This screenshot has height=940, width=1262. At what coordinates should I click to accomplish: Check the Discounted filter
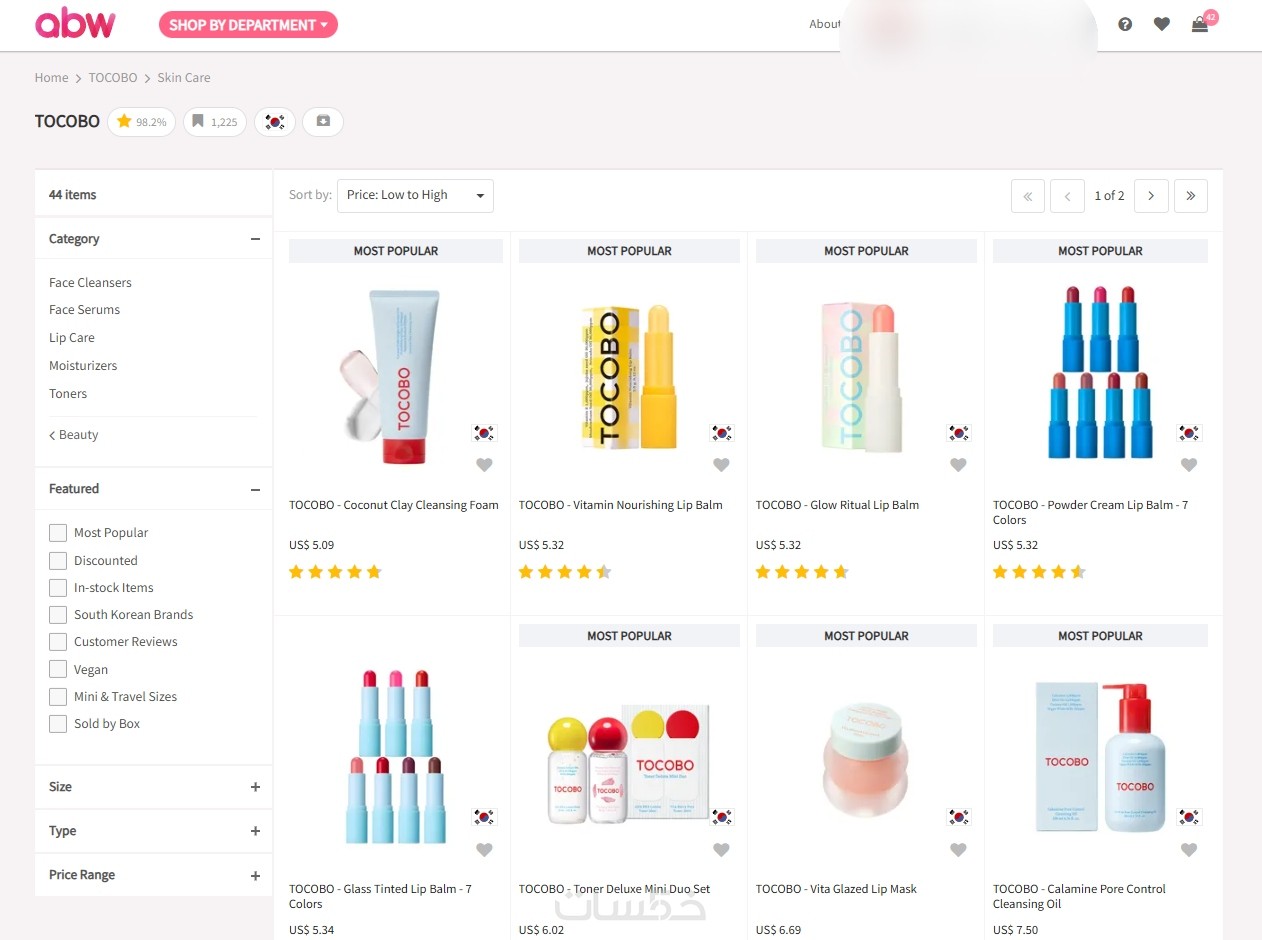pos(58,561)
